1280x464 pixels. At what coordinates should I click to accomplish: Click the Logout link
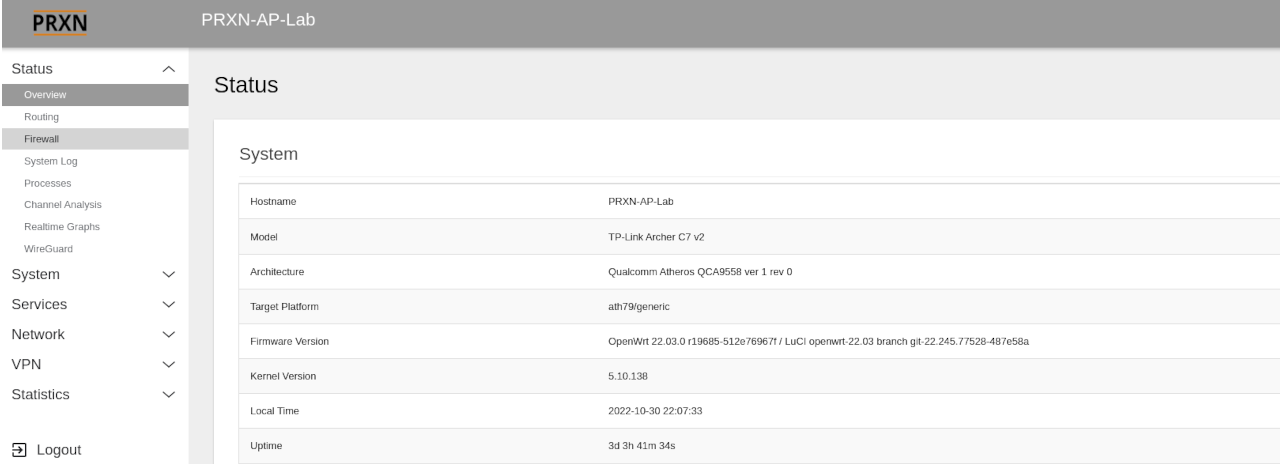click(x=58, y=450)
